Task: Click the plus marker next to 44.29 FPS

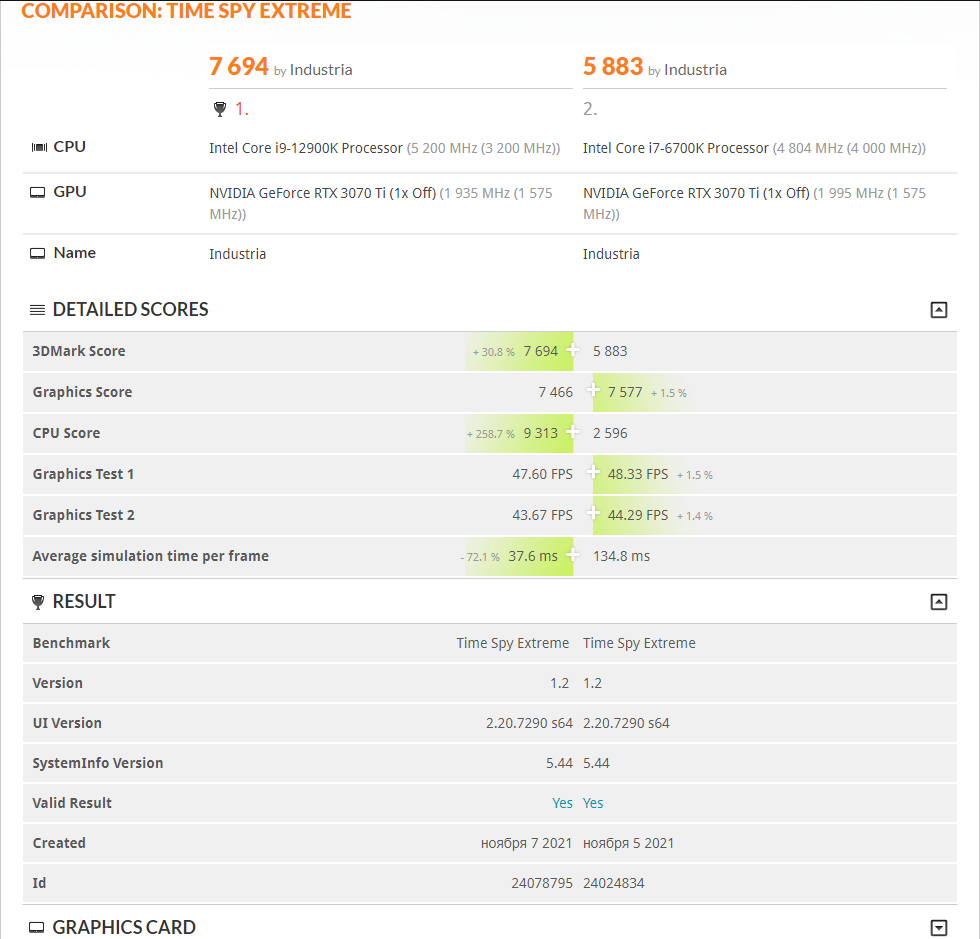Action: pos(593,513)
